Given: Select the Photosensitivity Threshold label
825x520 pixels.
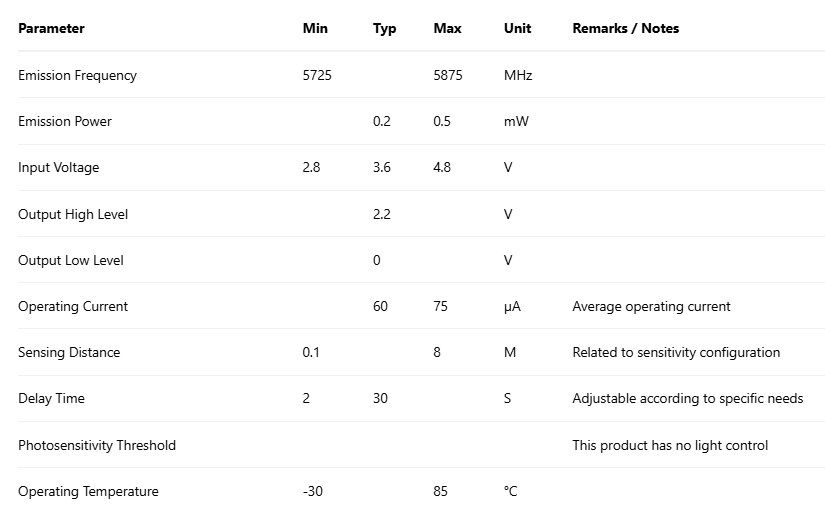Looking at the screenshot, I should [x=96, y=445].
